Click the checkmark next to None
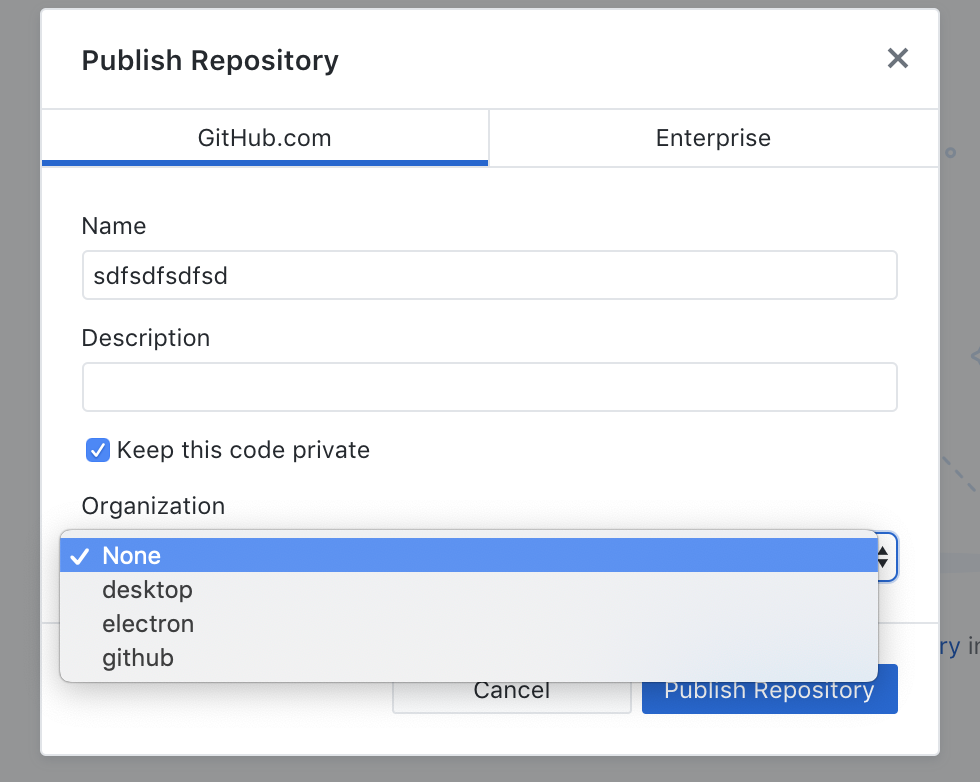The width and height of the screenshot is (980, 782). [80, 556]
